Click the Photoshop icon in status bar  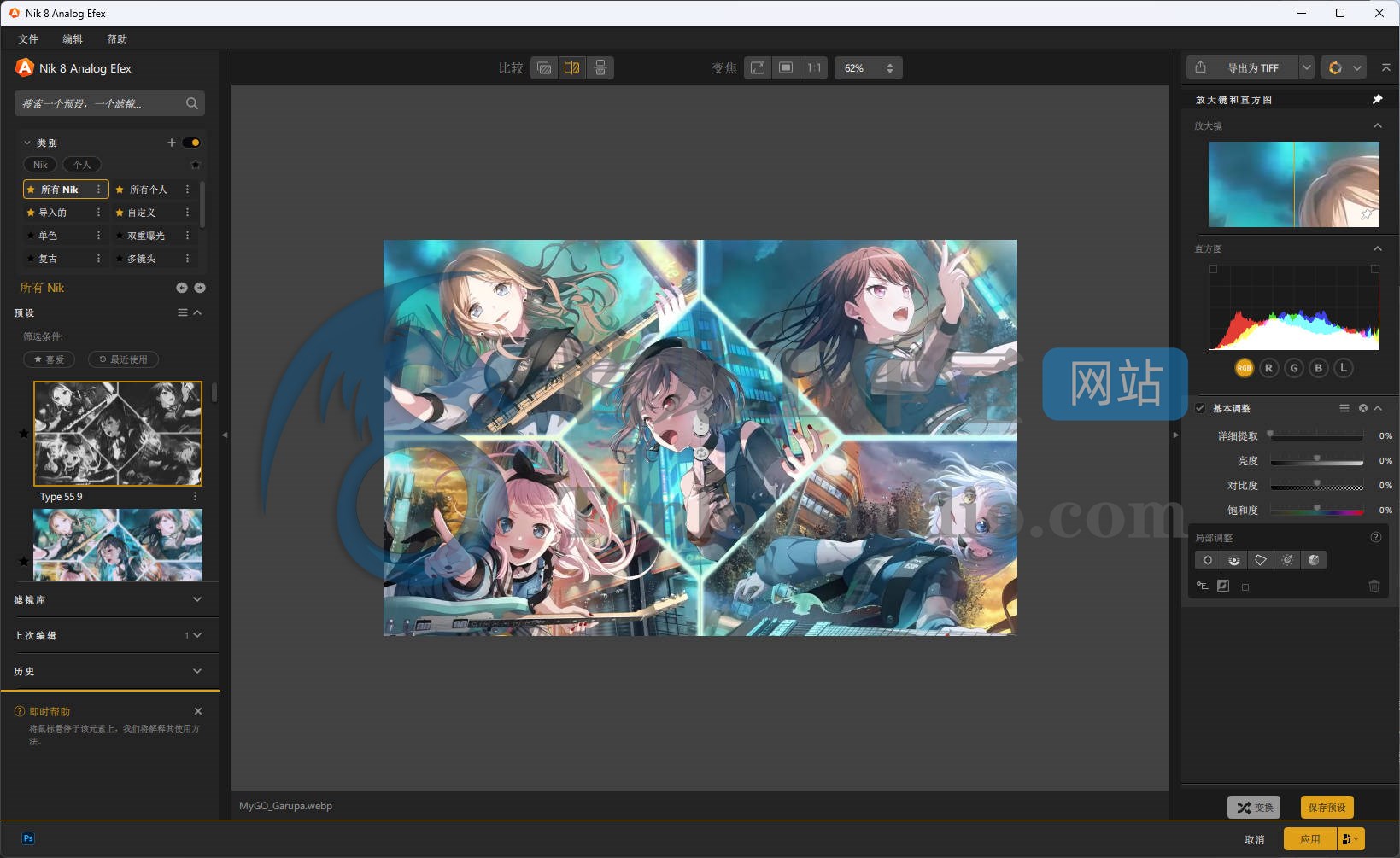tap(28, 838)
